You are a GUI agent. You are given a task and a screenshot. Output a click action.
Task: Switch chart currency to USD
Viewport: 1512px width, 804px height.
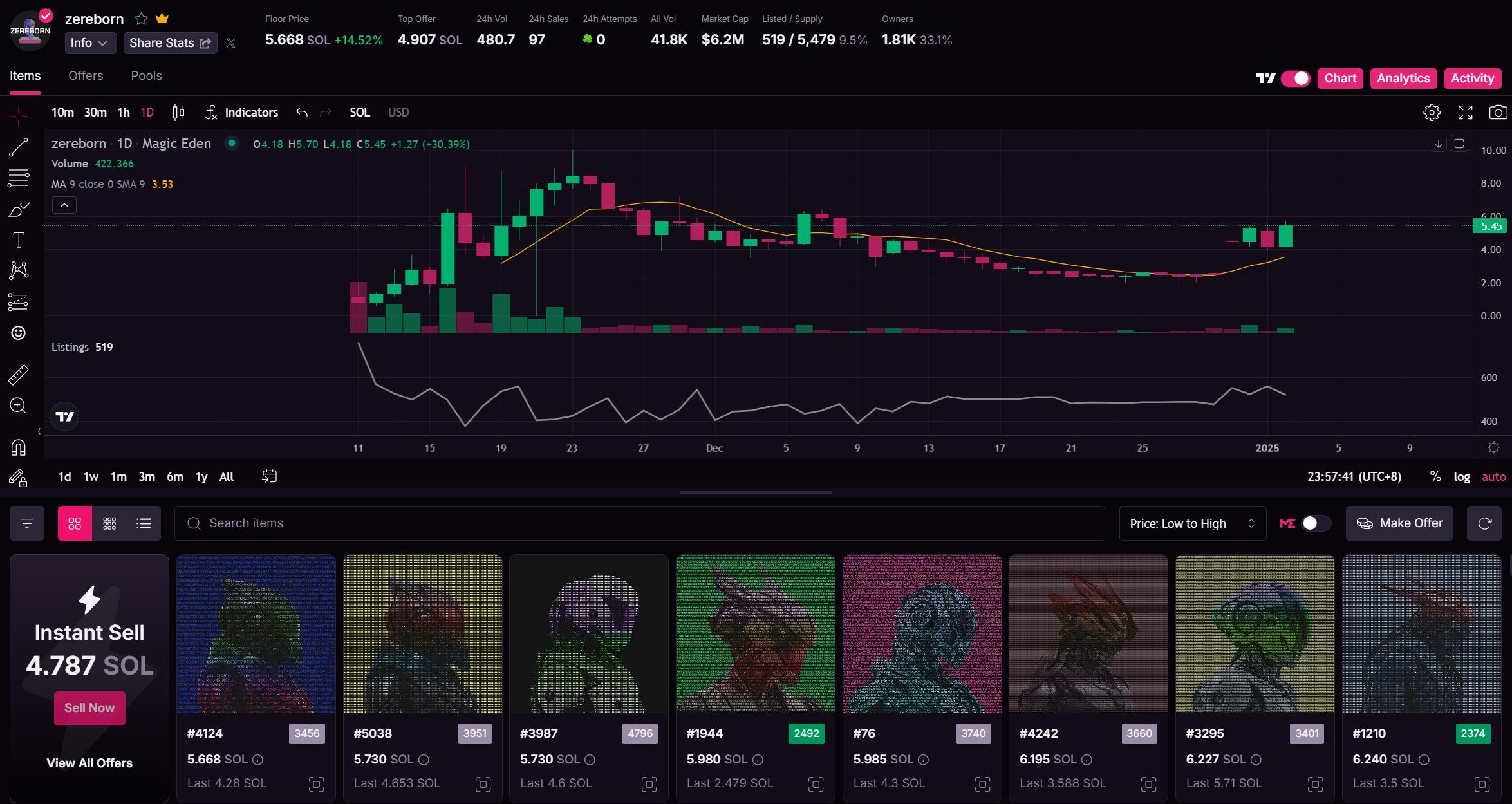point(398,113)
